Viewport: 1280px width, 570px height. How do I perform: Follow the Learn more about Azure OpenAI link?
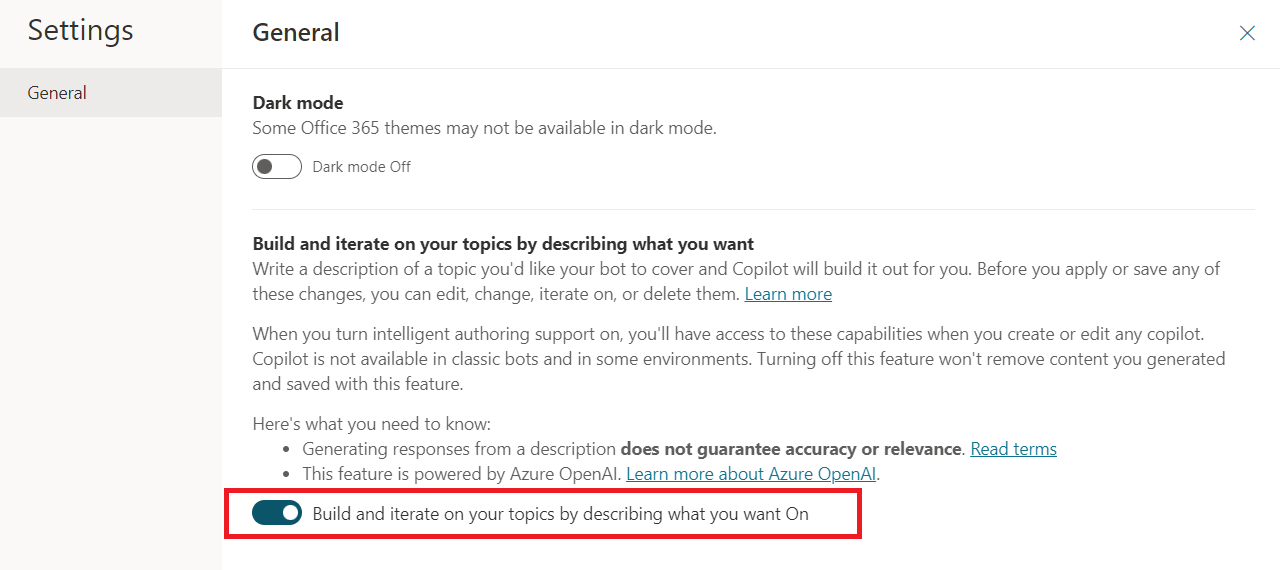tap(752, 474)
